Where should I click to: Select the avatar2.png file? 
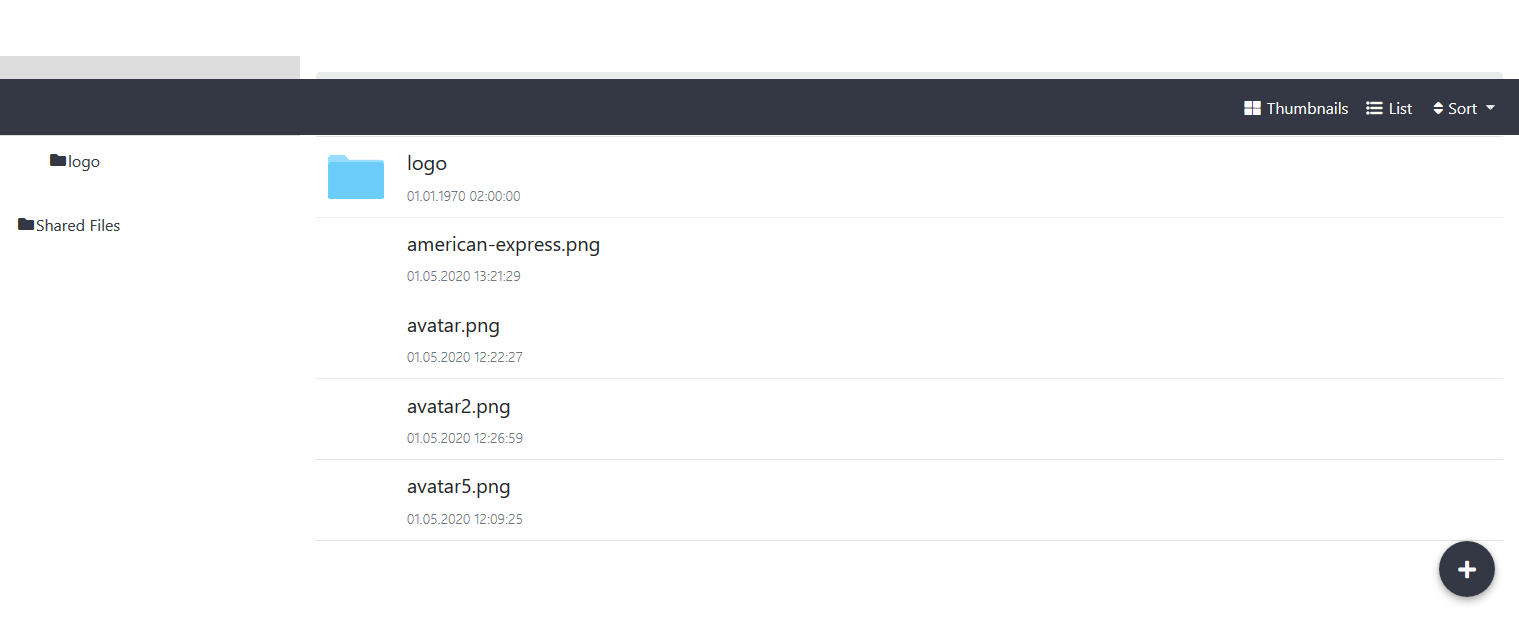click(x=458, y=406)
